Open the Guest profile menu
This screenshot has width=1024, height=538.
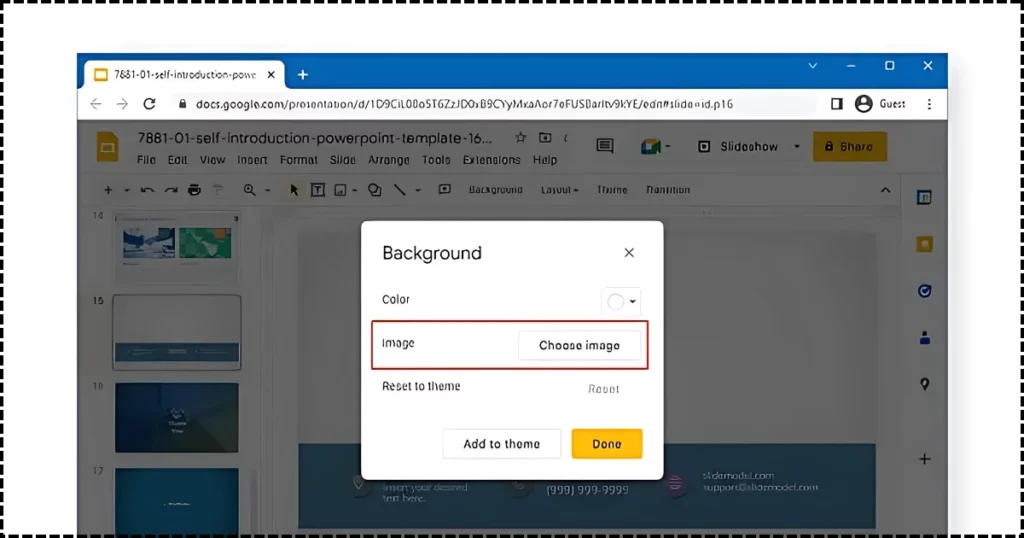pyautogui.click(x=880, y=104)
